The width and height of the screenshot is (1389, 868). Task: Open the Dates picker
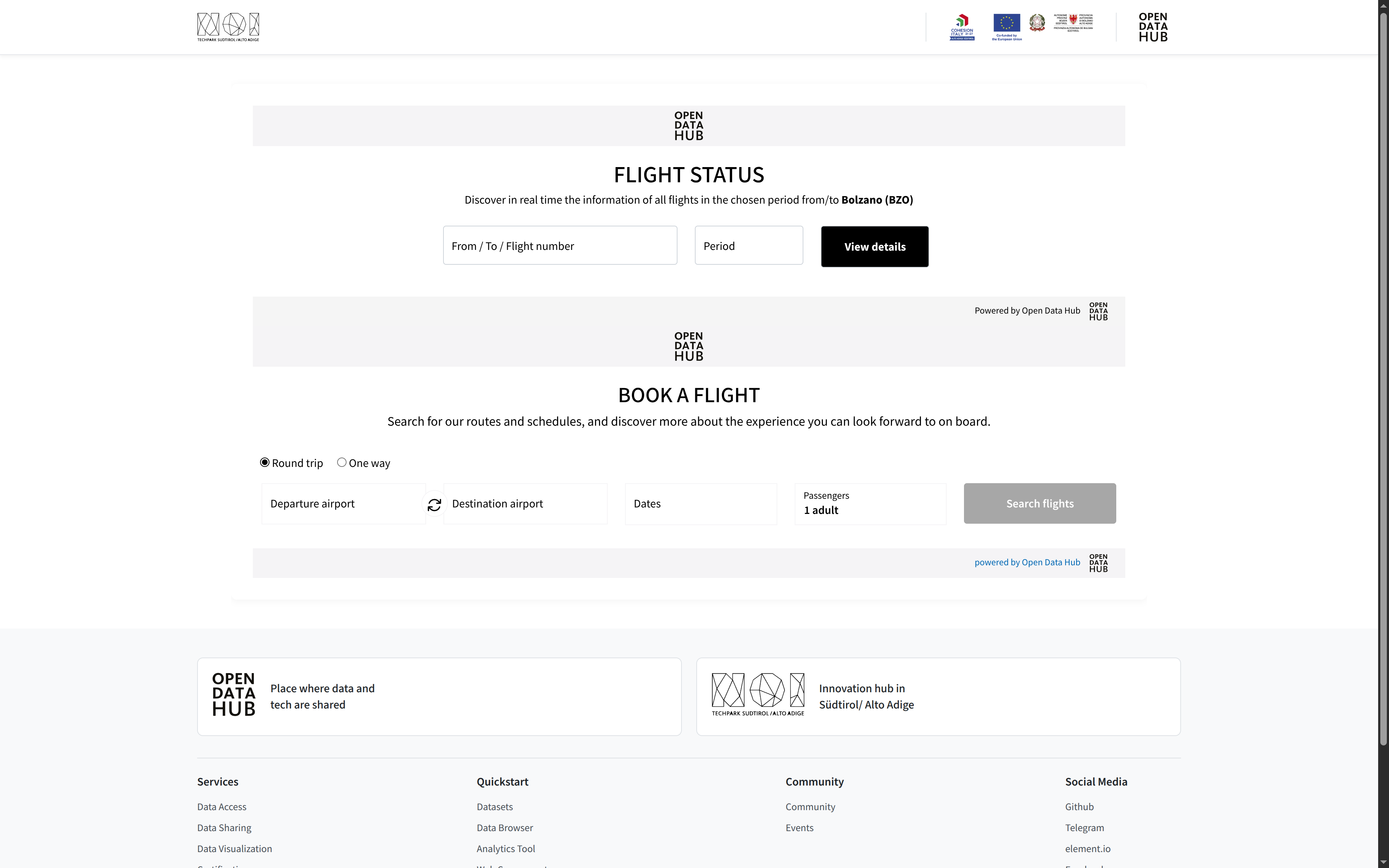coord(701,503)
